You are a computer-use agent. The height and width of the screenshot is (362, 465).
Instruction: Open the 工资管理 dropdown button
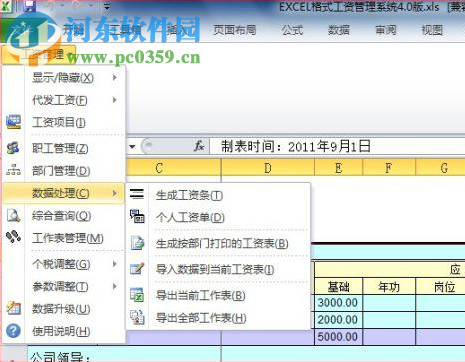click(x=39, y=54)
